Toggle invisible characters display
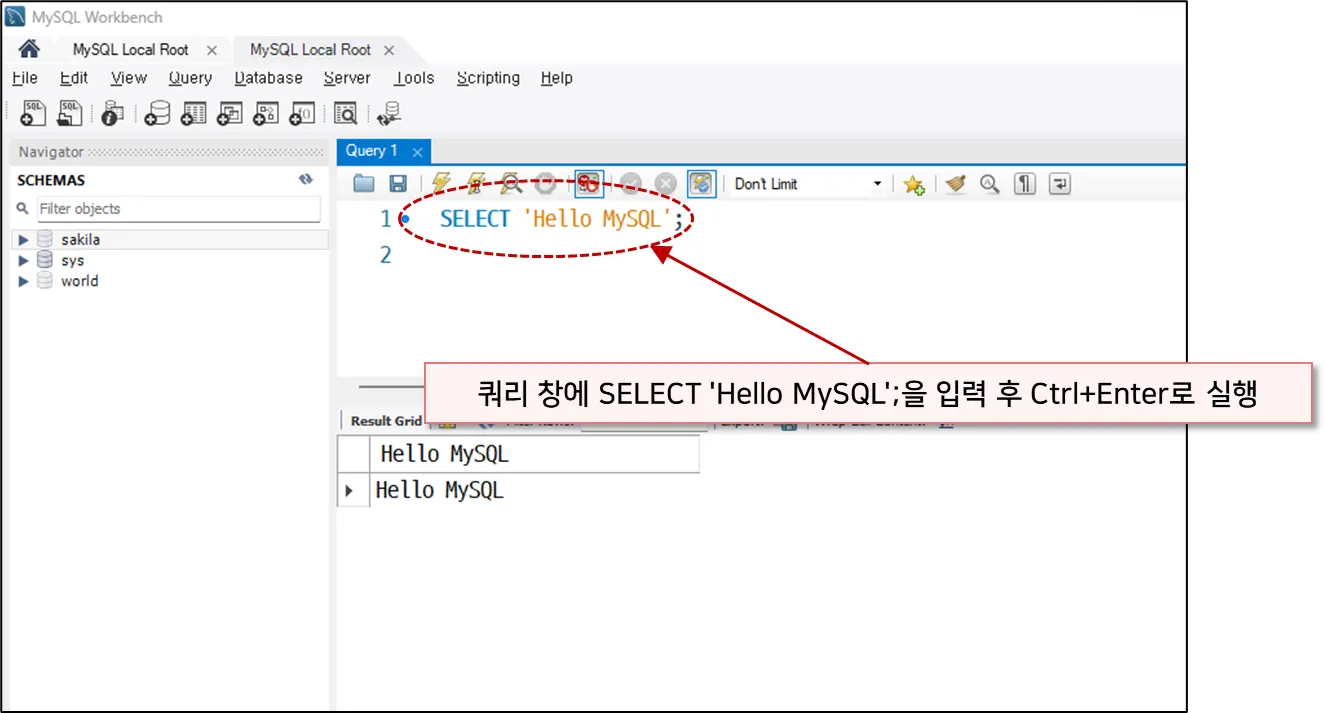The height and width of the screenshot is (713, 1326). coord(1025,184)
